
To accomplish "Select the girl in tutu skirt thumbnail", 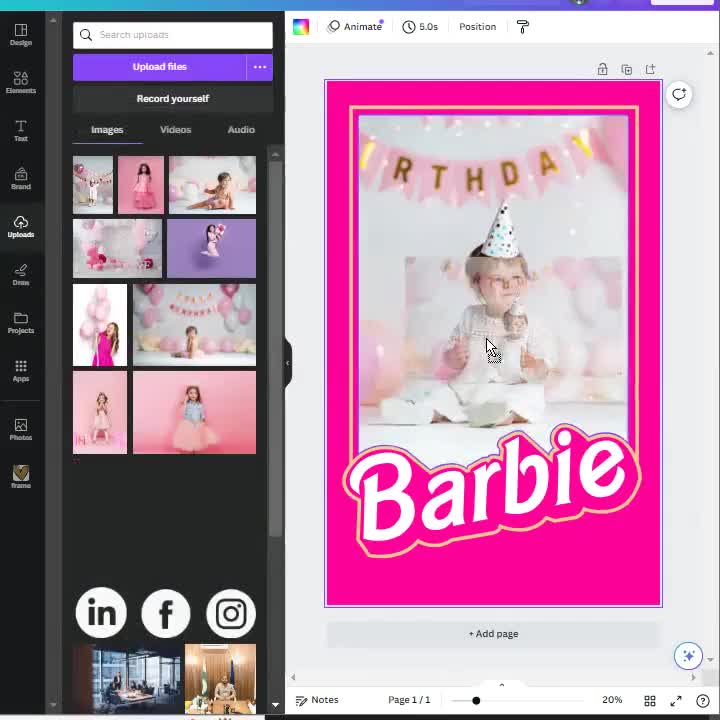I will (x=194, y=412).
